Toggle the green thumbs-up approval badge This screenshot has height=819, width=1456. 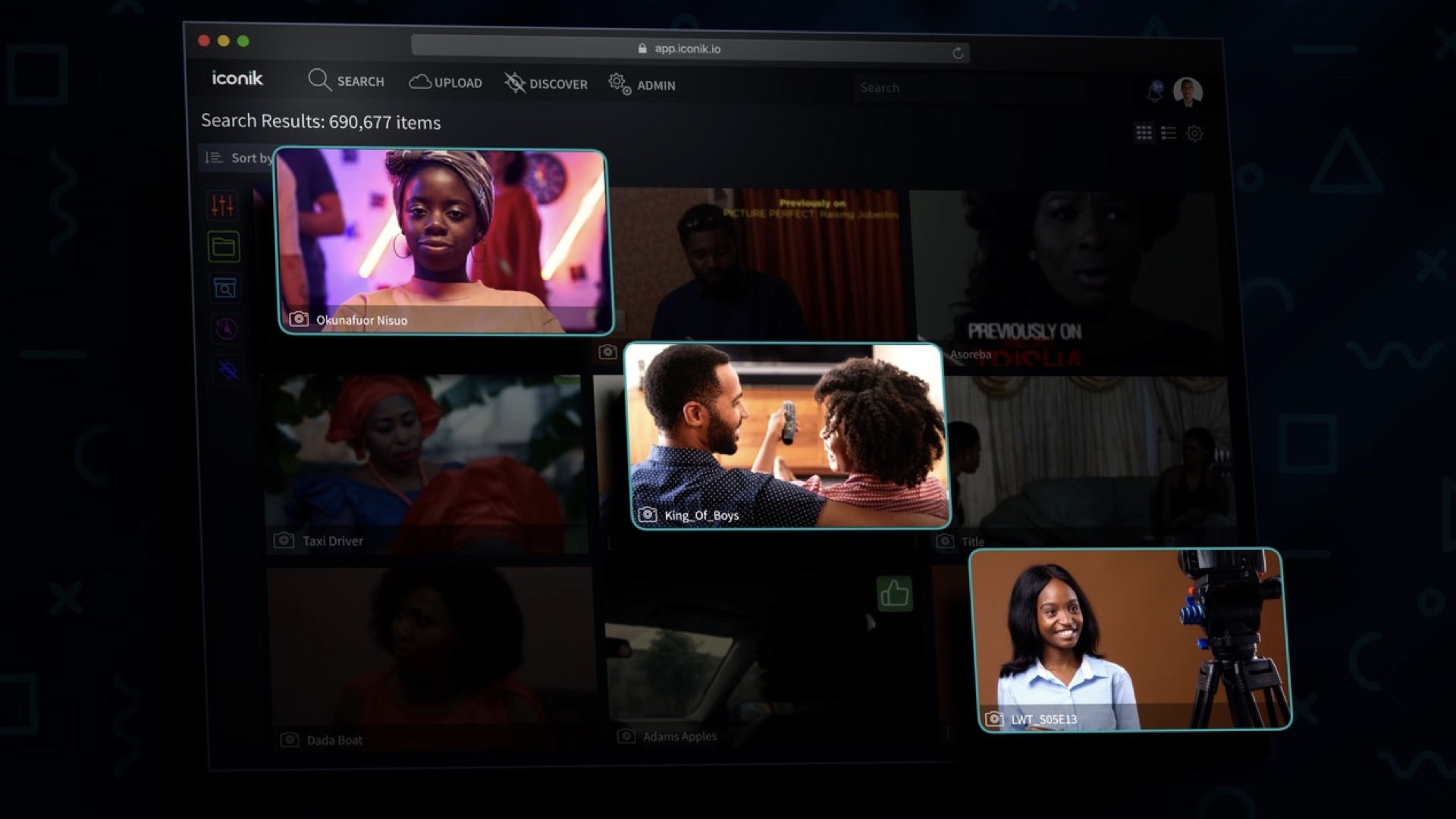click(x=894, y=593)
